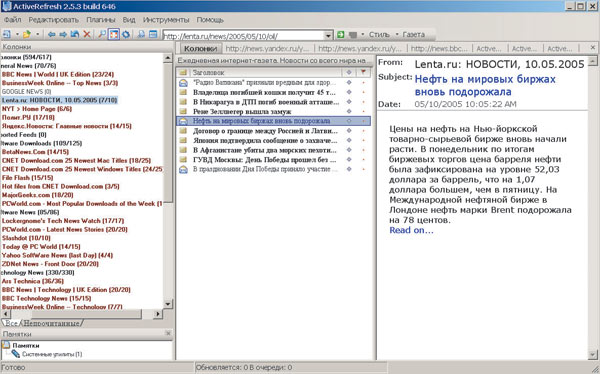Click the blue curved return arrow icon
The image size is (600, 374).
pos(75,34)
